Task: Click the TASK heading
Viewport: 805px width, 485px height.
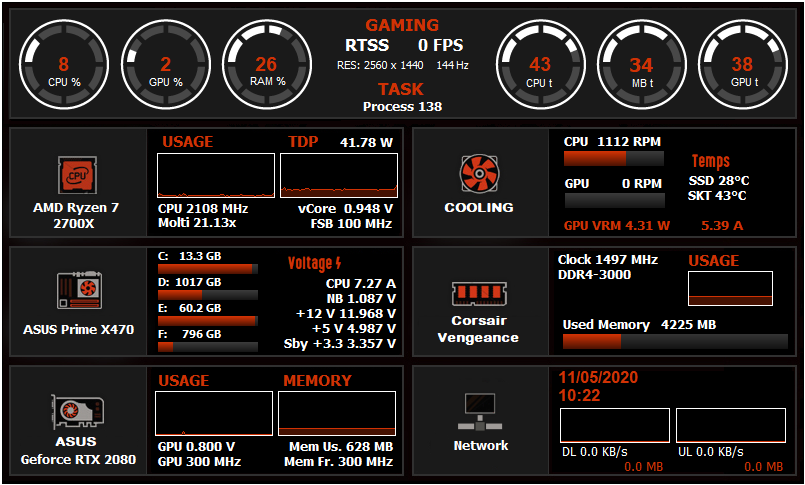Action: pyautogui.click(x=401, y=89)
